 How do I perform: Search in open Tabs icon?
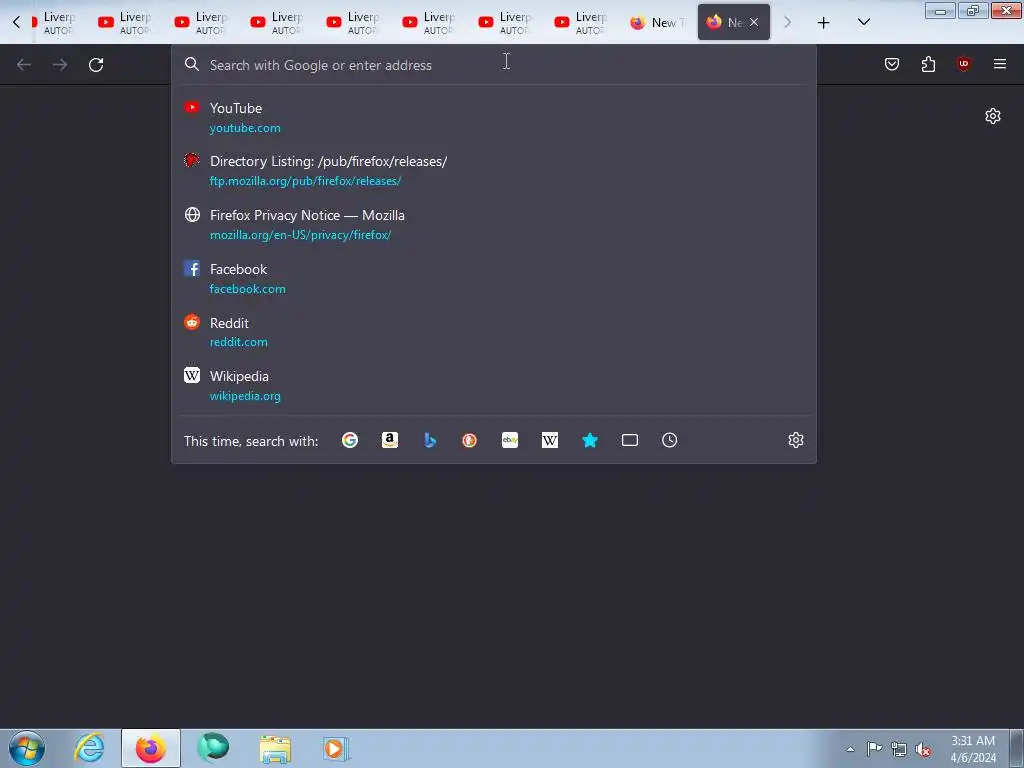click(630, 440)
